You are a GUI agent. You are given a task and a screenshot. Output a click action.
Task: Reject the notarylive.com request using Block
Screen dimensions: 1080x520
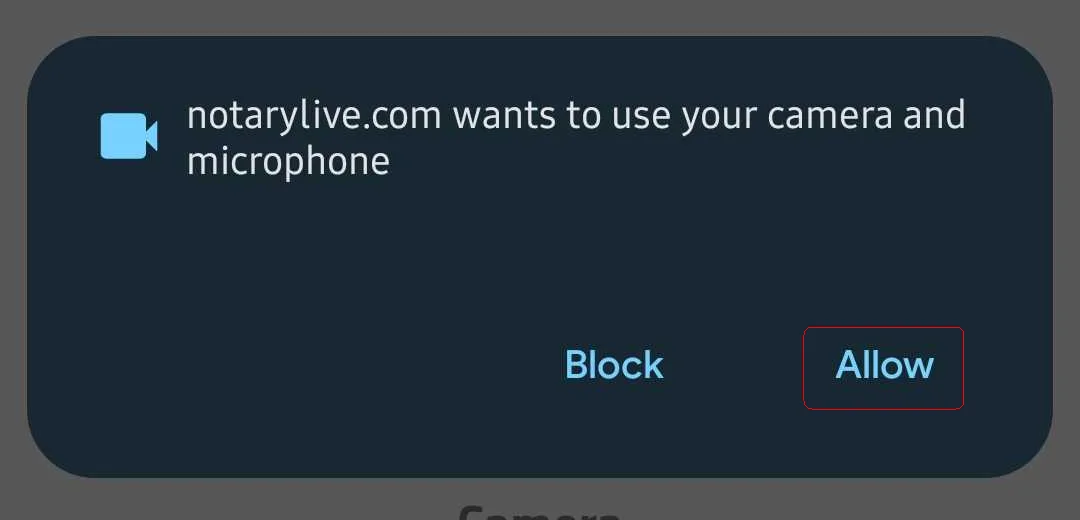(x=614, y=365)
